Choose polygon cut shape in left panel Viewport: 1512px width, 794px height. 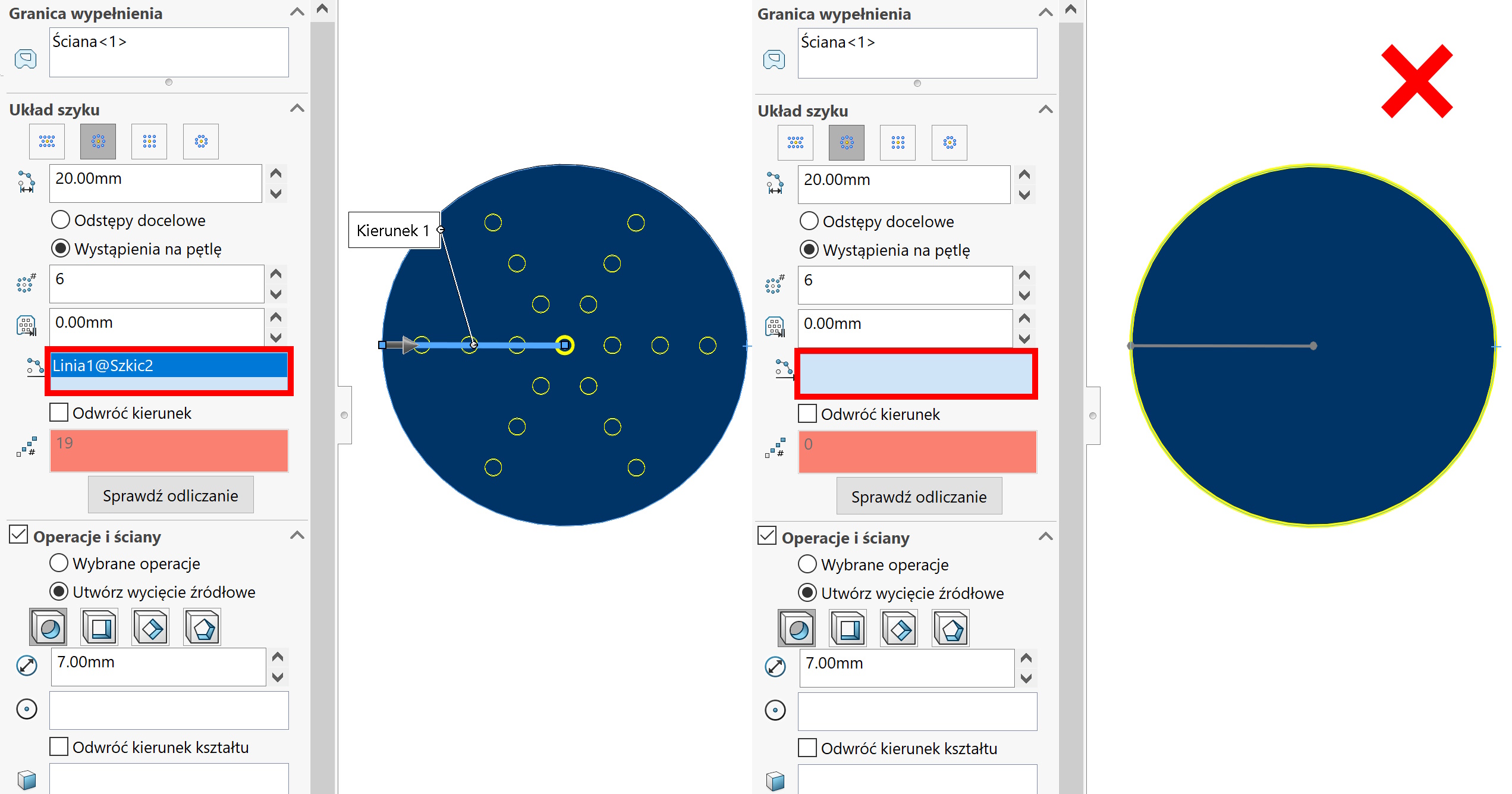[x=203, y=627]
